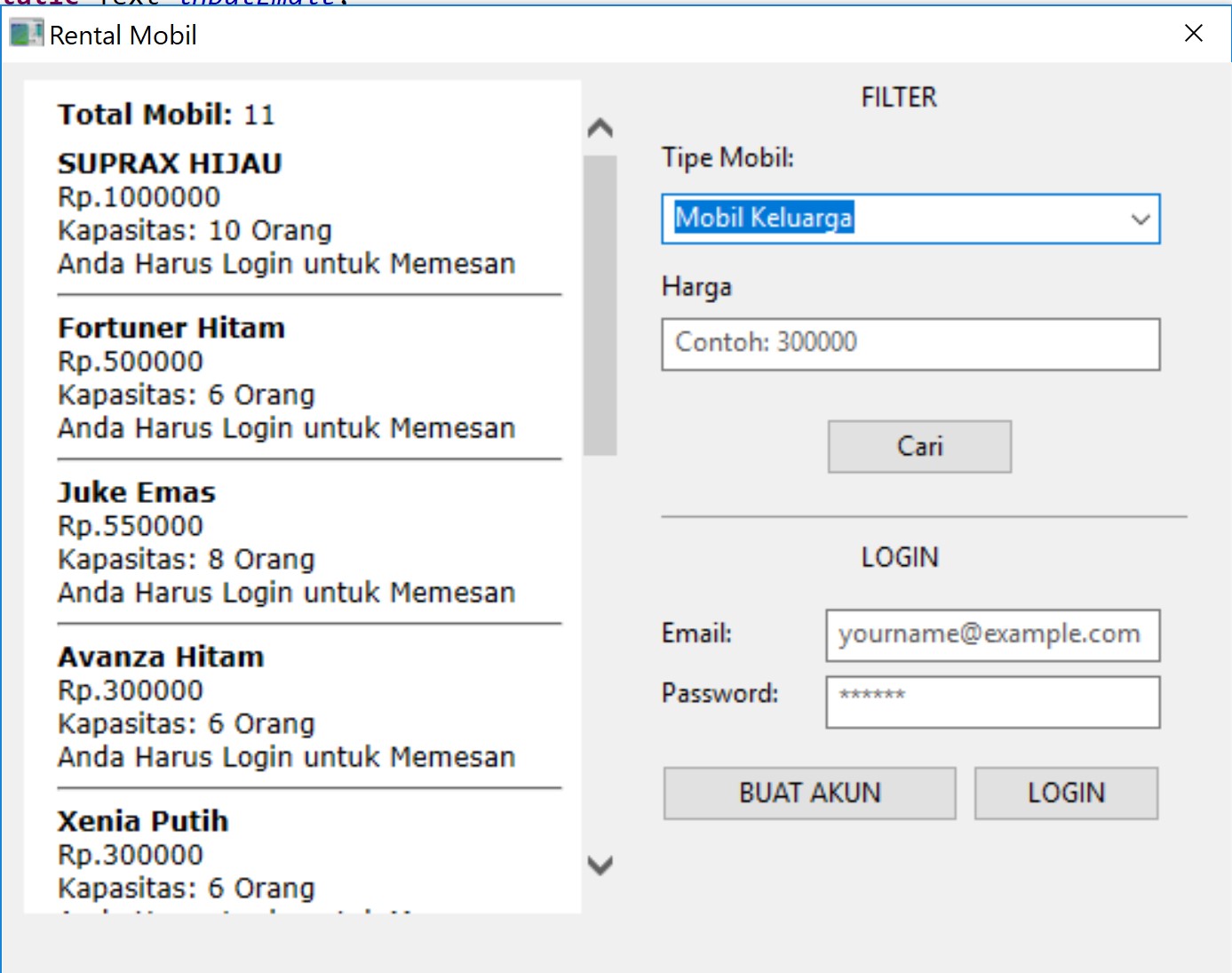Screen dimensions: 1232x973
Task: Open the Tipe Mobil combo box
Action: [x=910, y=219]
